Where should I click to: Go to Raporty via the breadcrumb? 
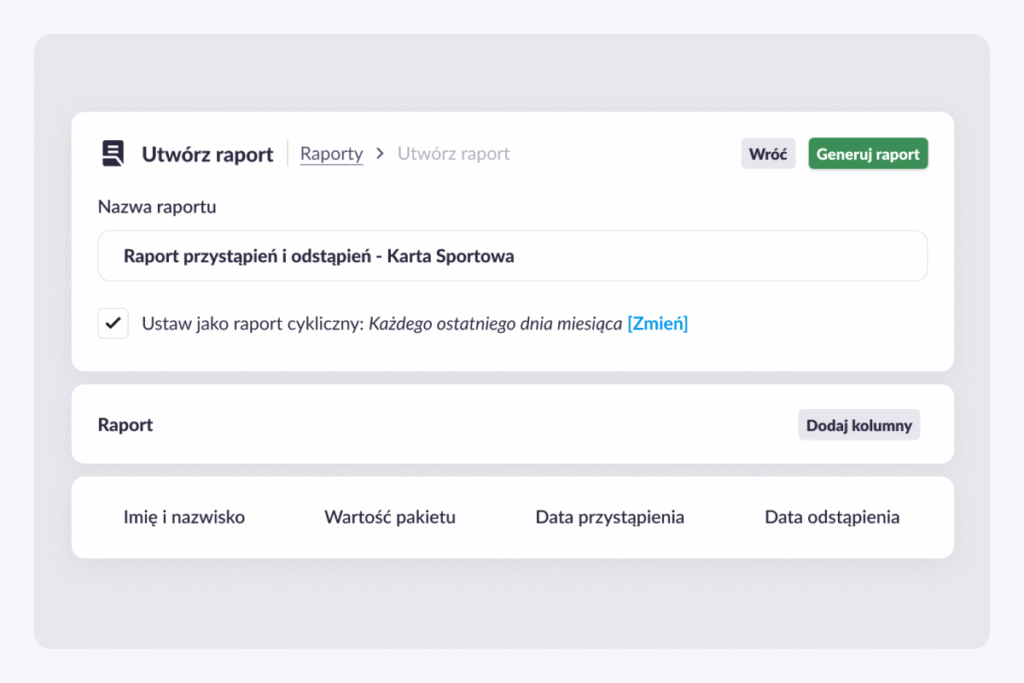331,154
